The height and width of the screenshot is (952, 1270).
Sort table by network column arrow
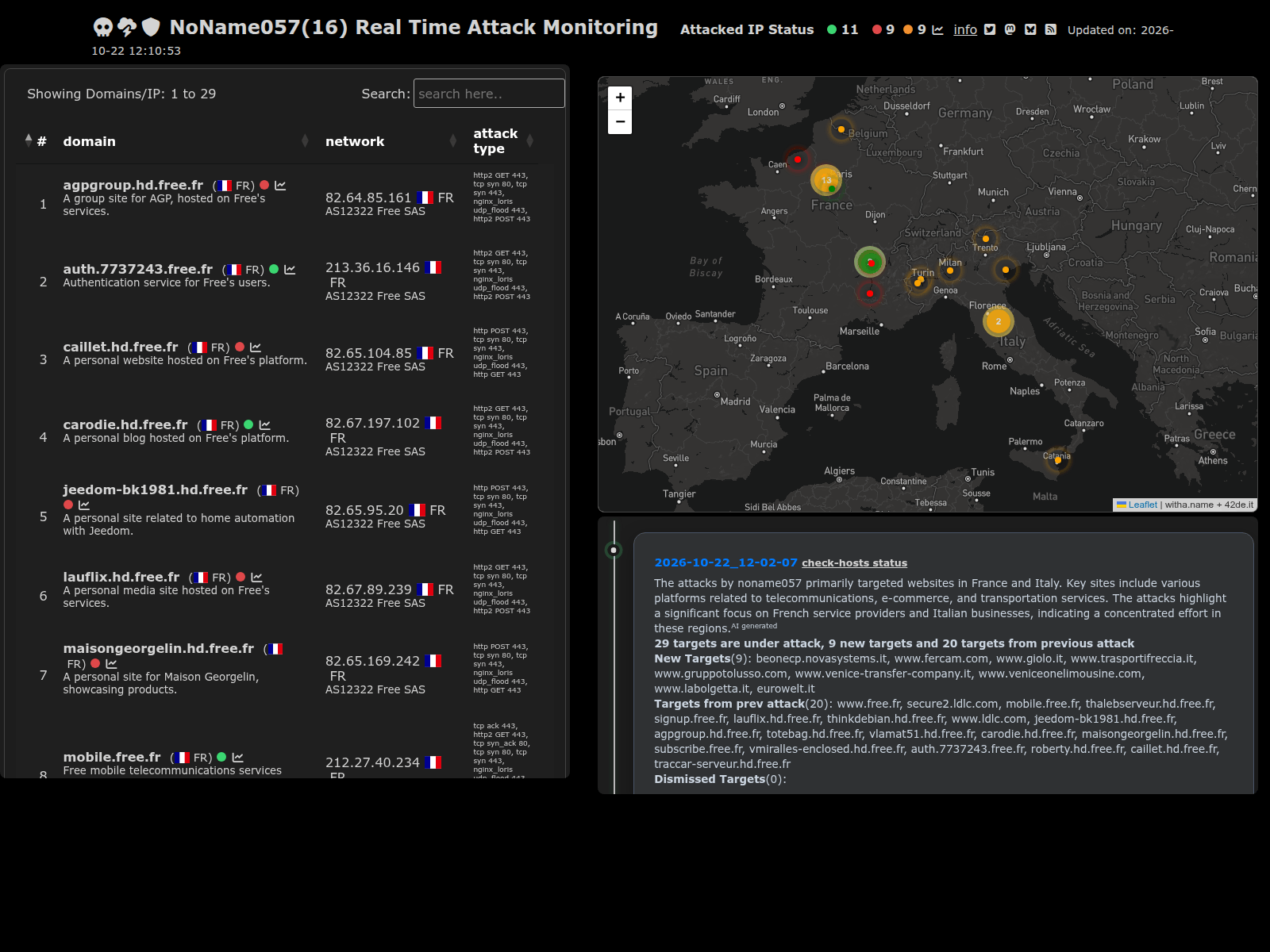[453, 141]
